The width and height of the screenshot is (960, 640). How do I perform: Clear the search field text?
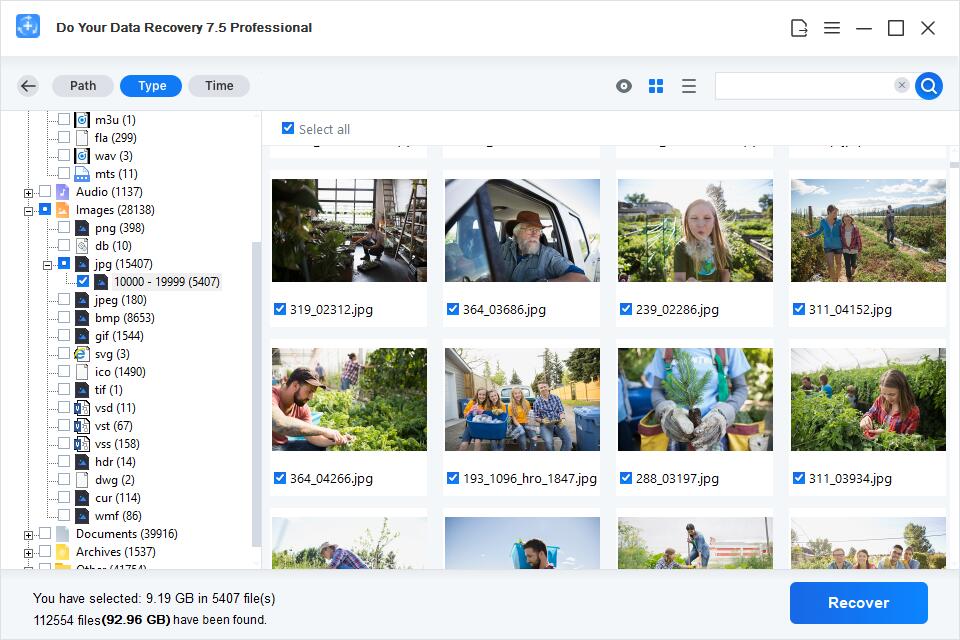[x=901, y=86]
